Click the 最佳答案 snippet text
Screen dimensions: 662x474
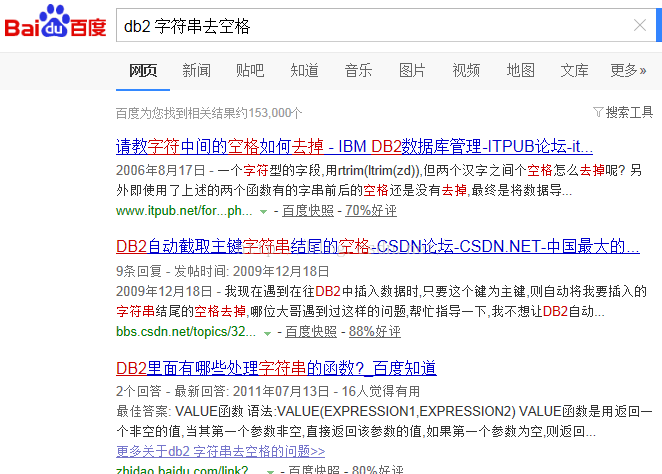pyautogui.click(x=384, y=421)
